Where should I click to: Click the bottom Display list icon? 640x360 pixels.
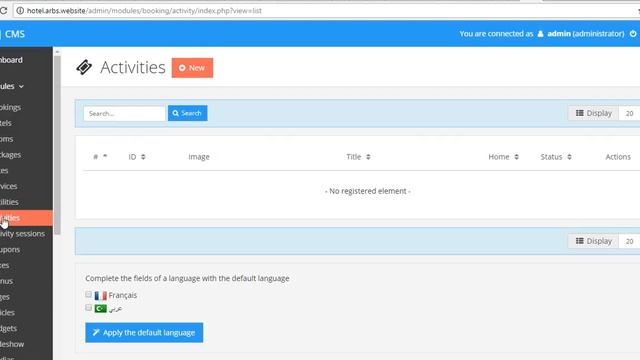coord(580,241)
